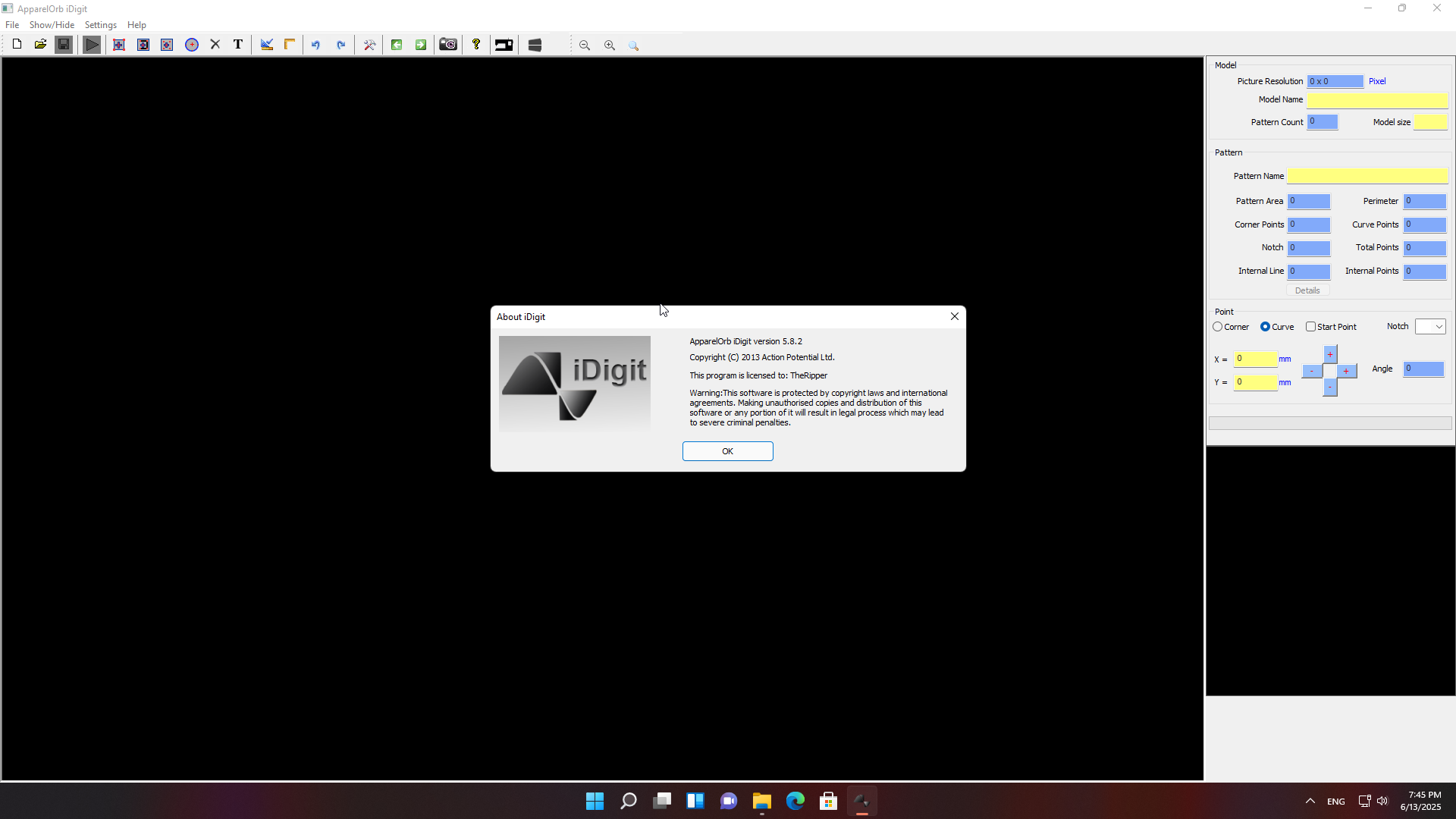Select the Curve radio button
This screenshot has height=819, width=1456.
pos(1265,327)
